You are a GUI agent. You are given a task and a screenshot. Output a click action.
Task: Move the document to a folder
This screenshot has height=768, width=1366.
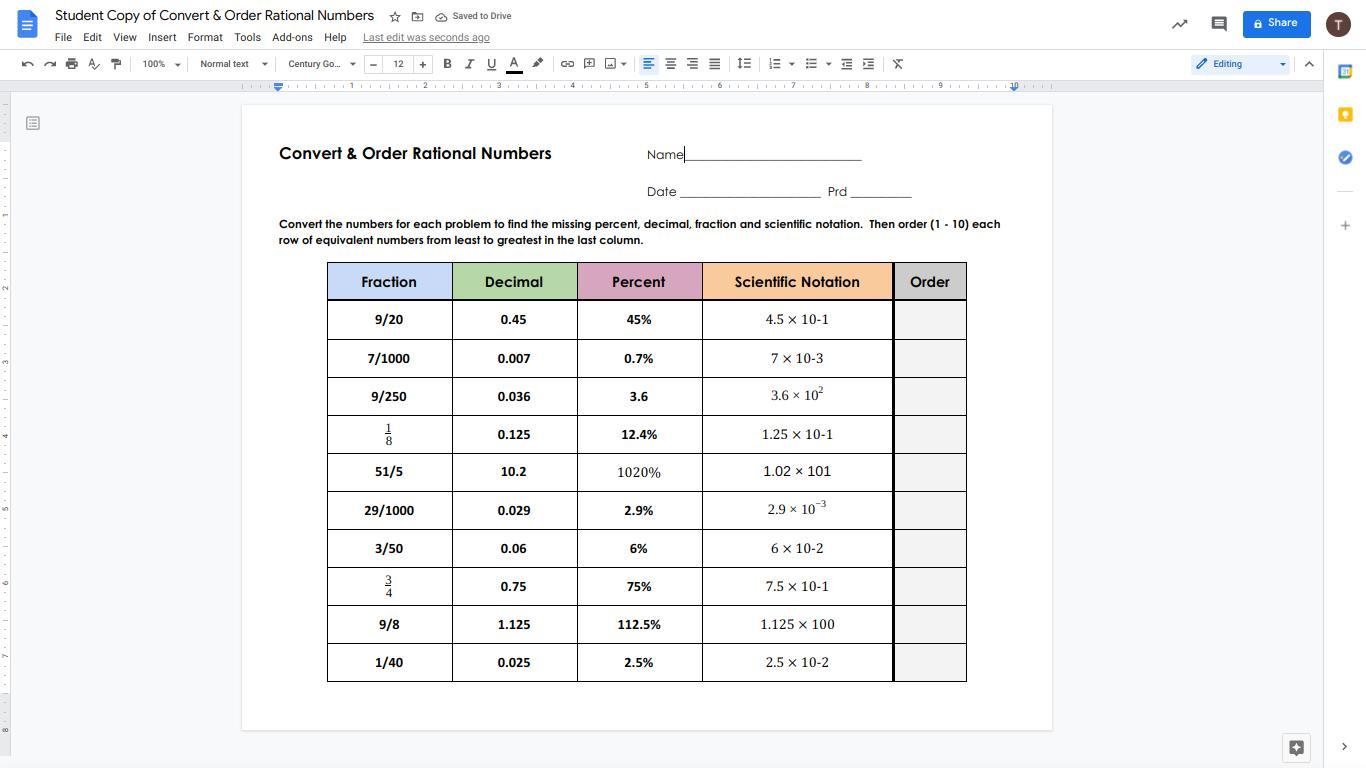point(418,17)
